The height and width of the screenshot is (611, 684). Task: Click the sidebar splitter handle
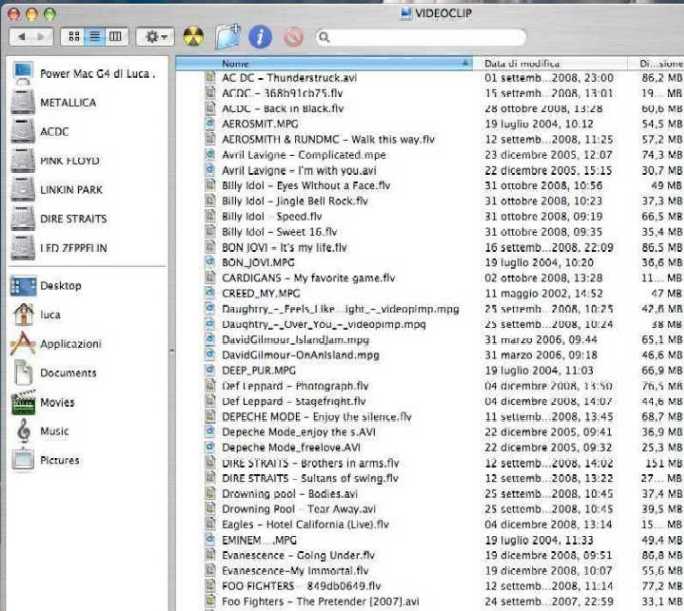(172, 350)
